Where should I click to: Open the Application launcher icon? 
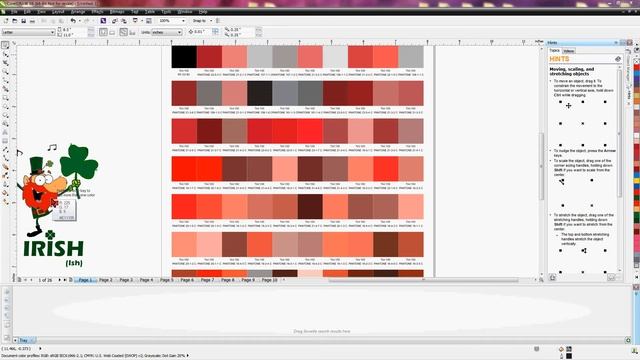pos(135,21)
